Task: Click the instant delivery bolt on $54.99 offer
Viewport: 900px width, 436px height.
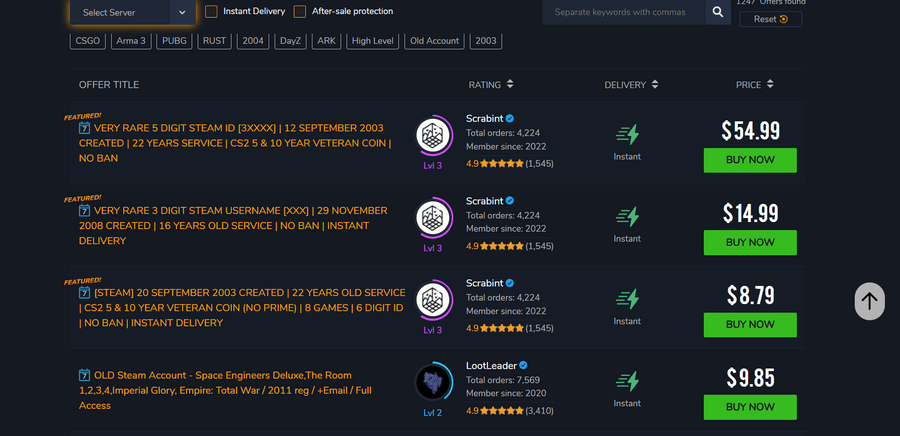Action: click(x=627, y=134)
